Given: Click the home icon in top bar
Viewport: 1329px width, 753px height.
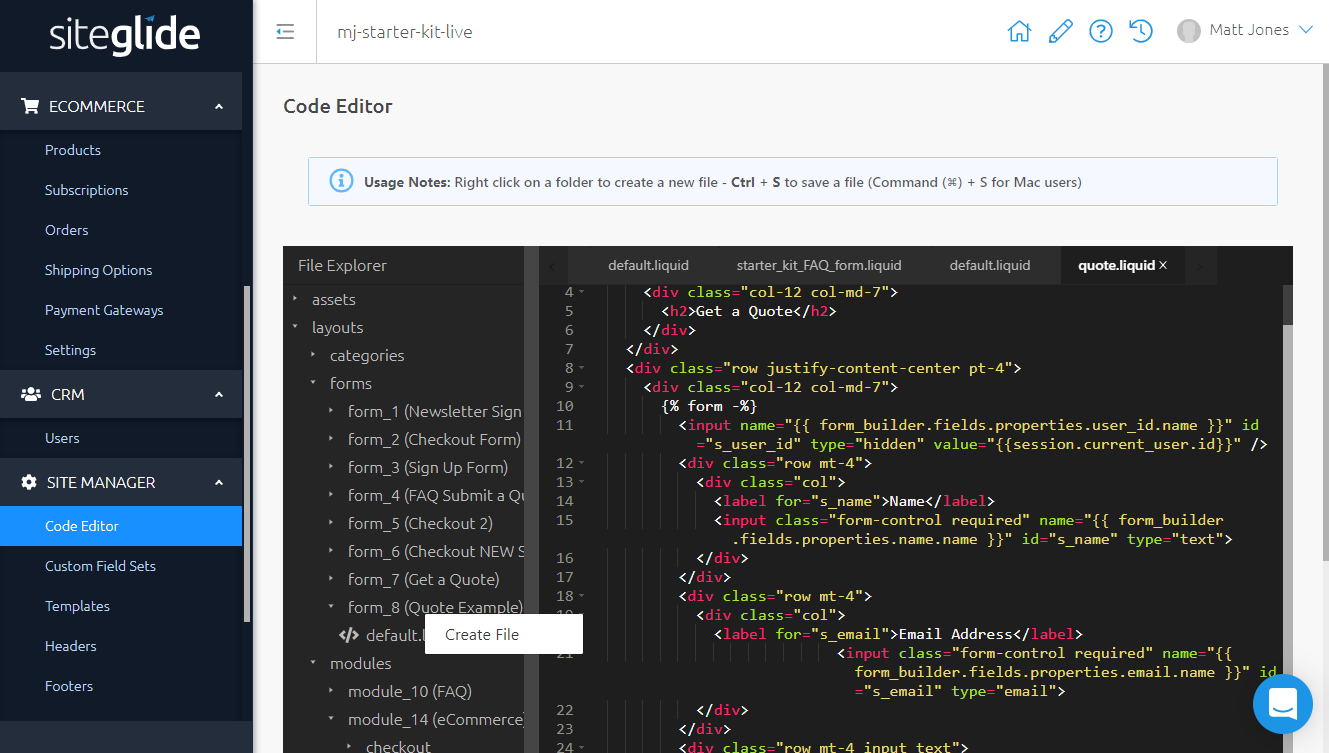Looking at the screenshot, I should click(x=1019, y=31).
